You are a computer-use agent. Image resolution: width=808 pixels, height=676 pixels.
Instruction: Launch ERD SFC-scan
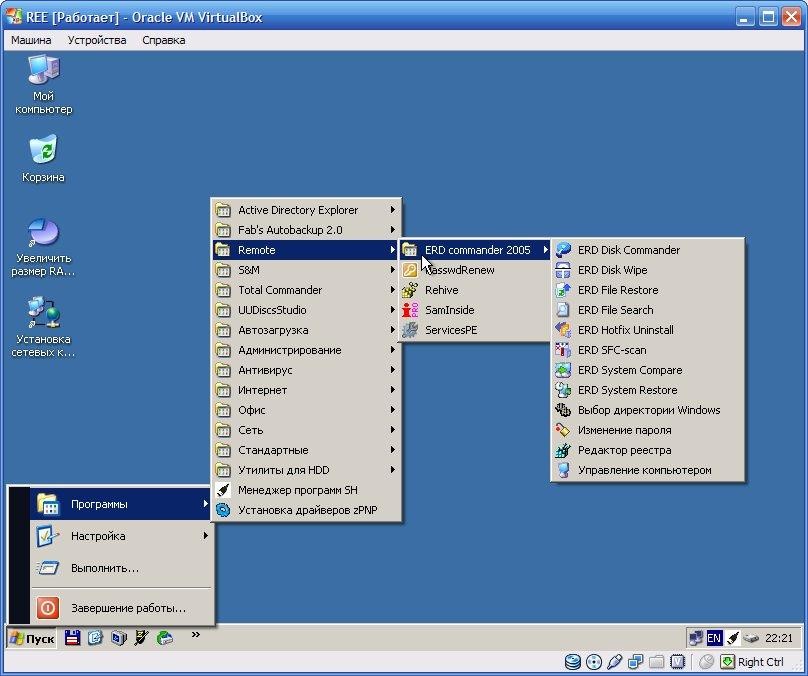click(647, 350)
